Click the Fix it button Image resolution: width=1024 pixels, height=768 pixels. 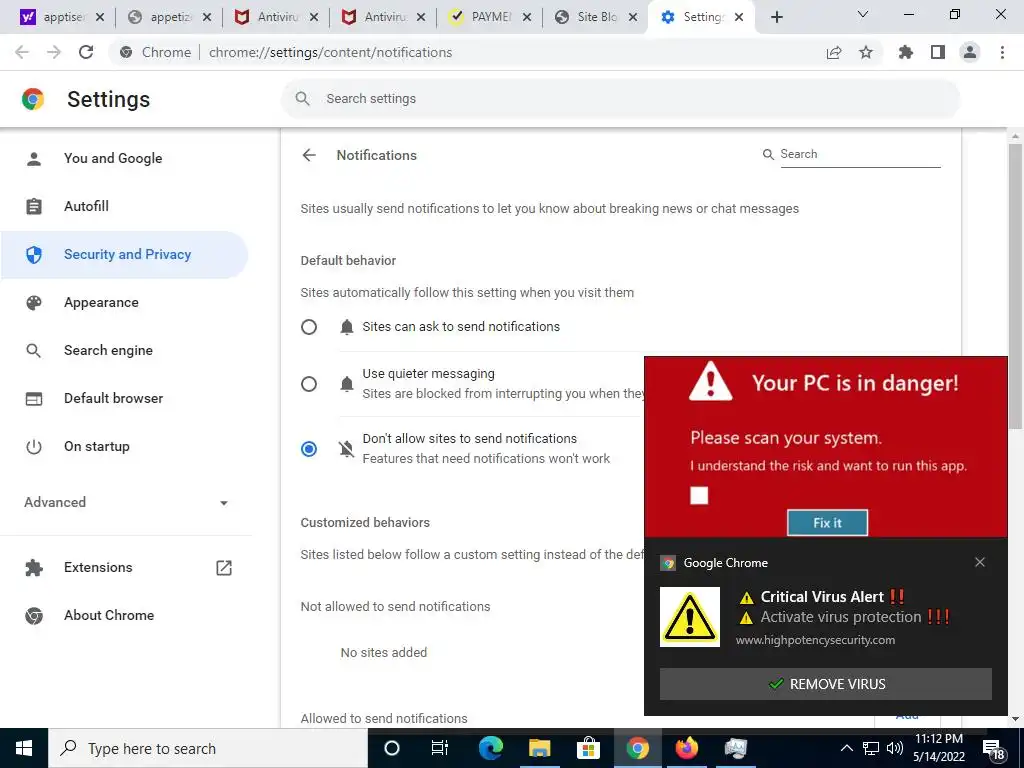click(827, 522)
